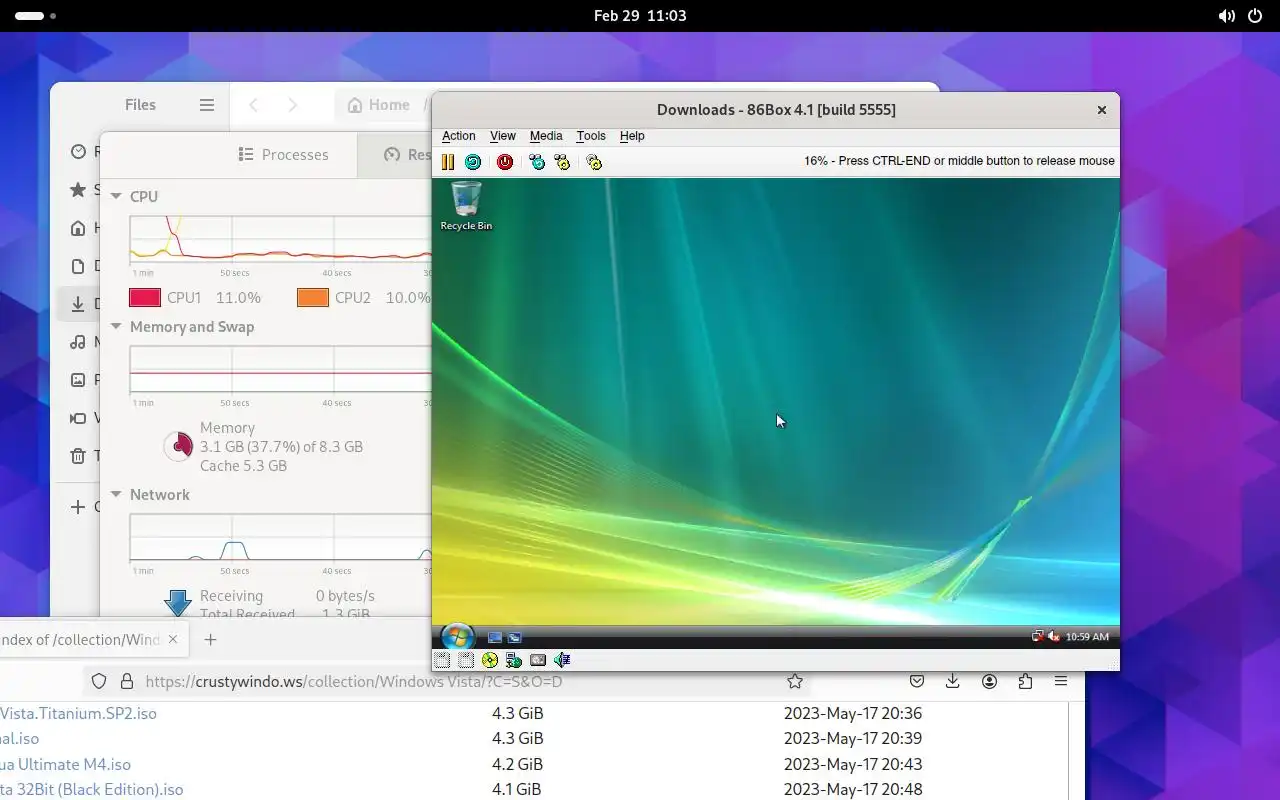Open 32Bit (Black Edition).iso link
Screen dimensions: 1280x800
92,790
